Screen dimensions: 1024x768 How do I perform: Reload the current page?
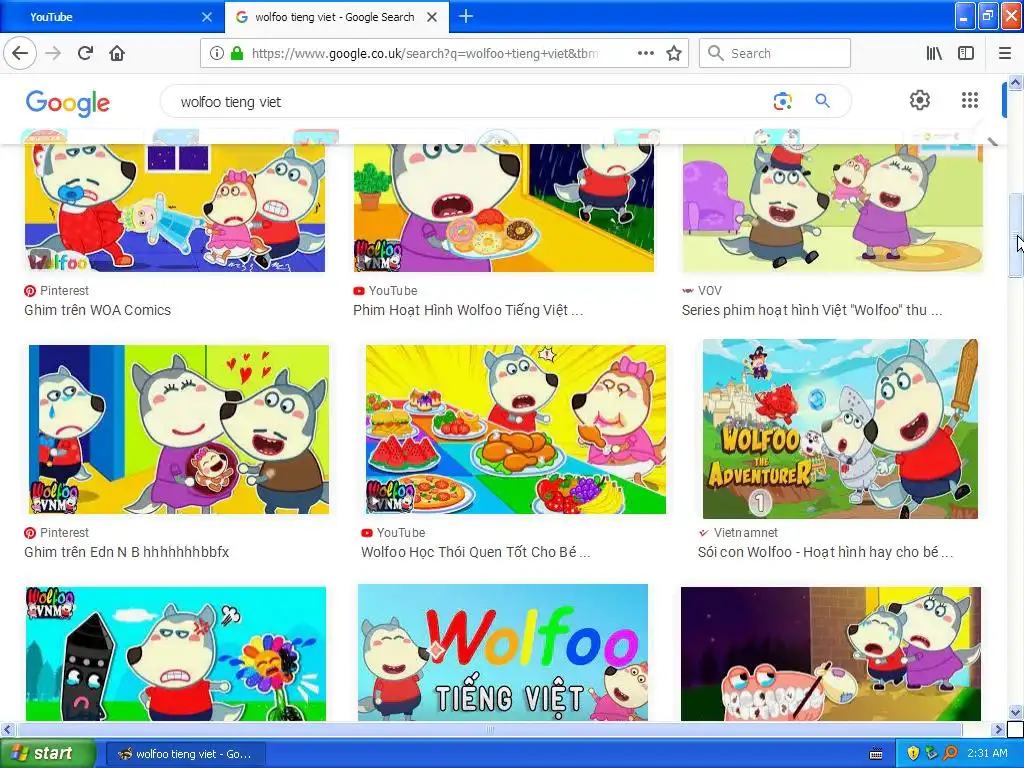click(x=86, y=53)
